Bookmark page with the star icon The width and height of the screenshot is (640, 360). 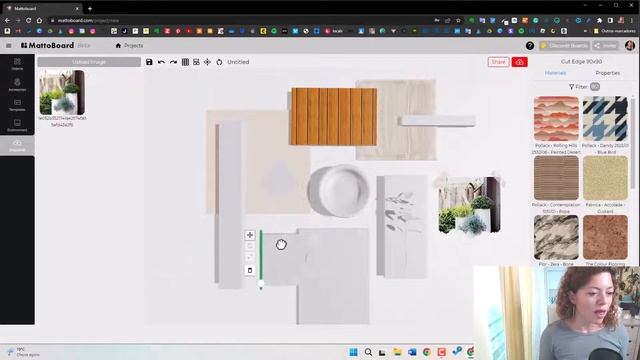tap(458, 20)
